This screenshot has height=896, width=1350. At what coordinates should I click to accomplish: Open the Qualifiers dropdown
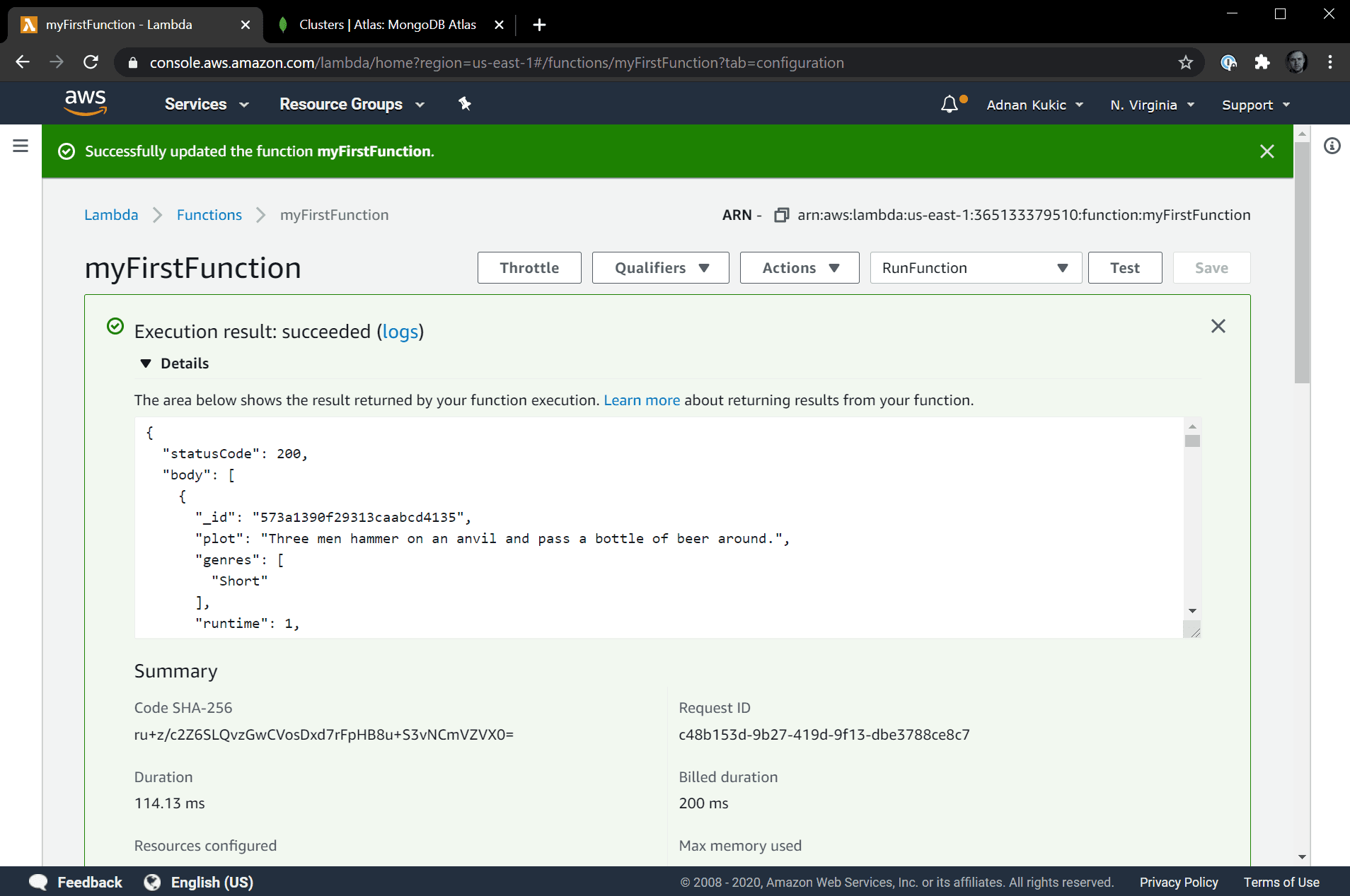pyautogui.click(x=660, y=268)
